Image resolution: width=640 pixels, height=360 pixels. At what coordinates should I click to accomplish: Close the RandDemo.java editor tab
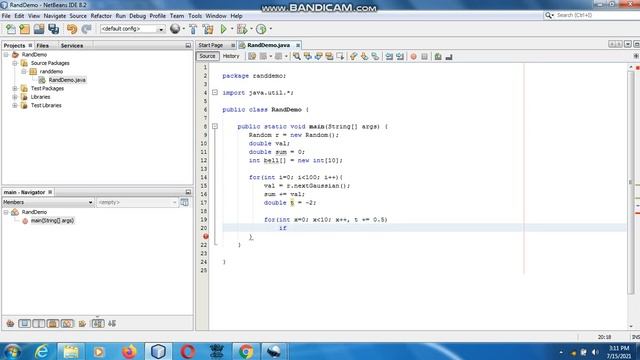click(x=298, y=45)
